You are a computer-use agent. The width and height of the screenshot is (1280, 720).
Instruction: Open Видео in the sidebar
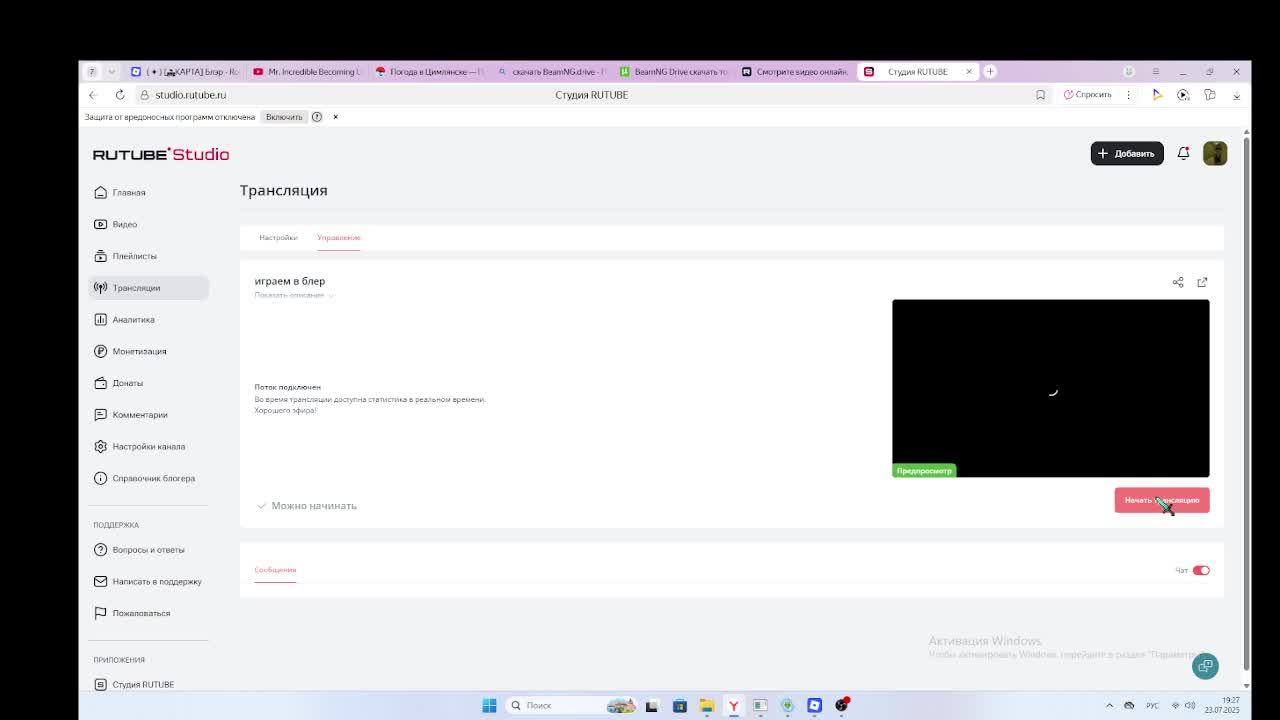pos(149,224)
